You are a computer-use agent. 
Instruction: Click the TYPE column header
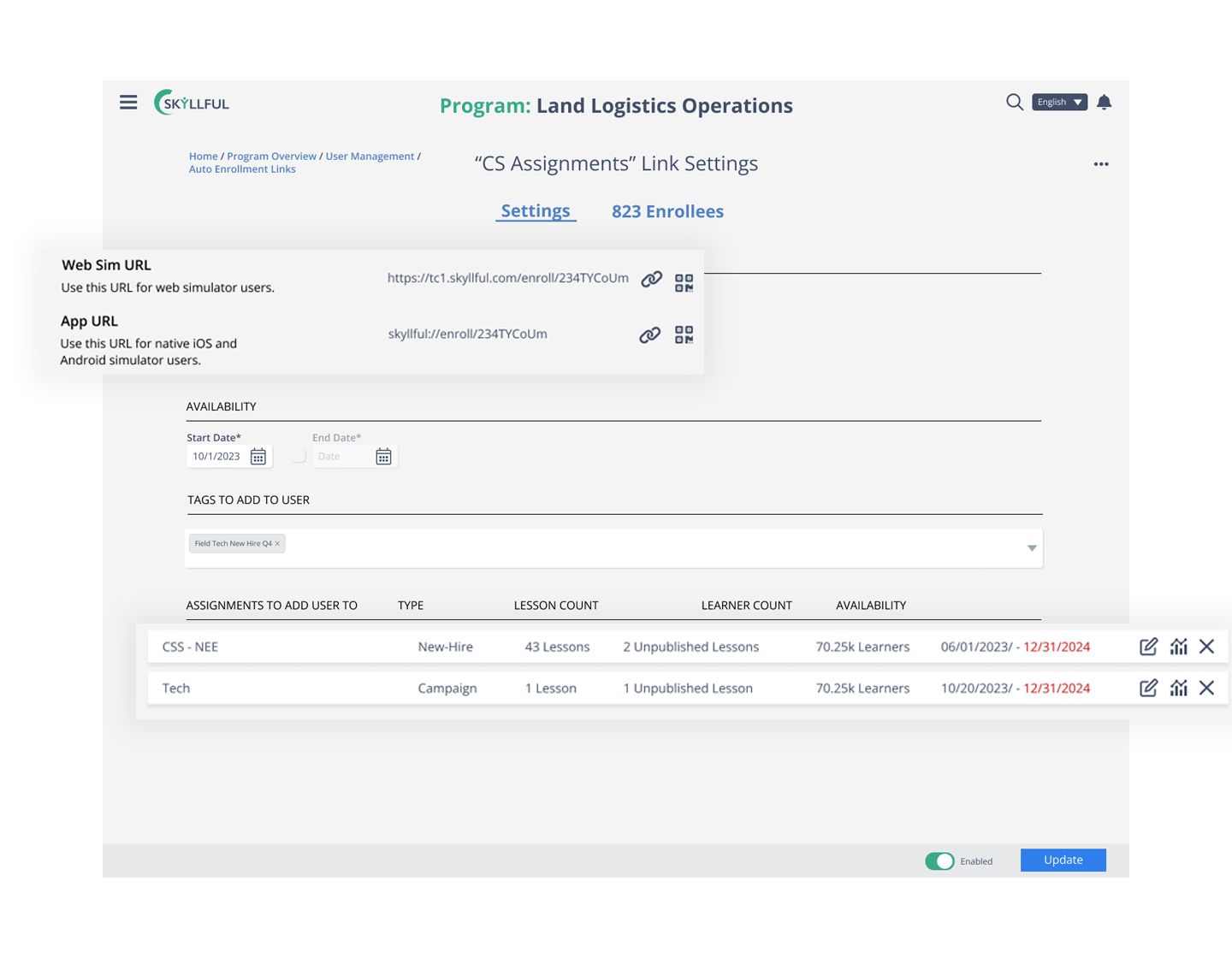(411, 606)
